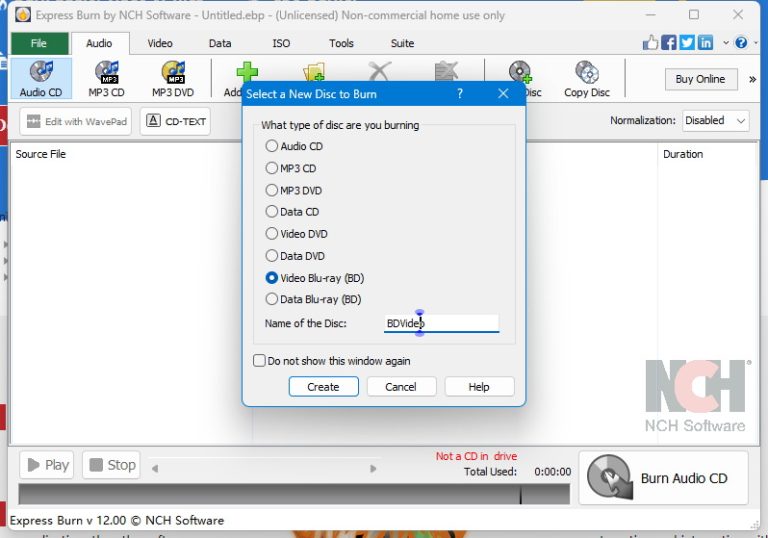Enable 'Do not show this window again'
768x538 pixels.
point(260,361)
